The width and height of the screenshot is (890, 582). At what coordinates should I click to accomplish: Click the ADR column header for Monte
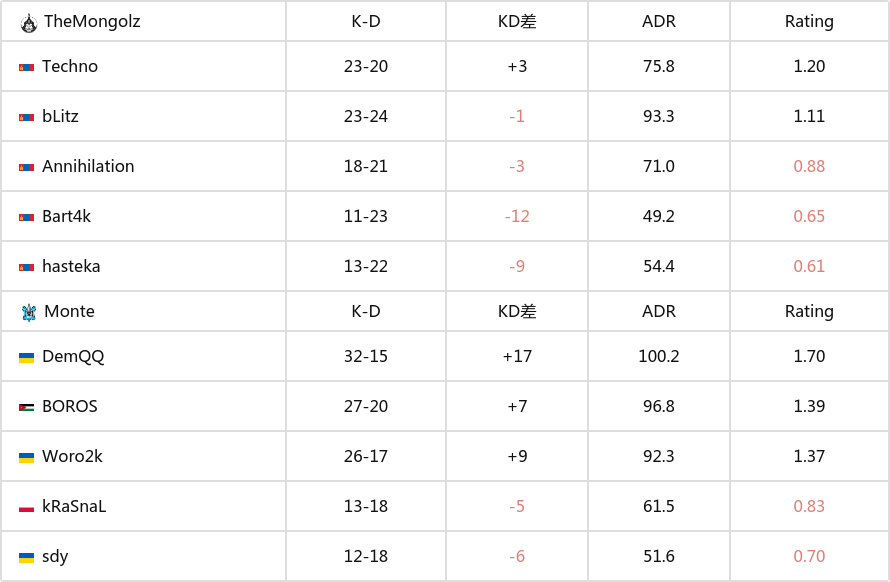[658, 312]
